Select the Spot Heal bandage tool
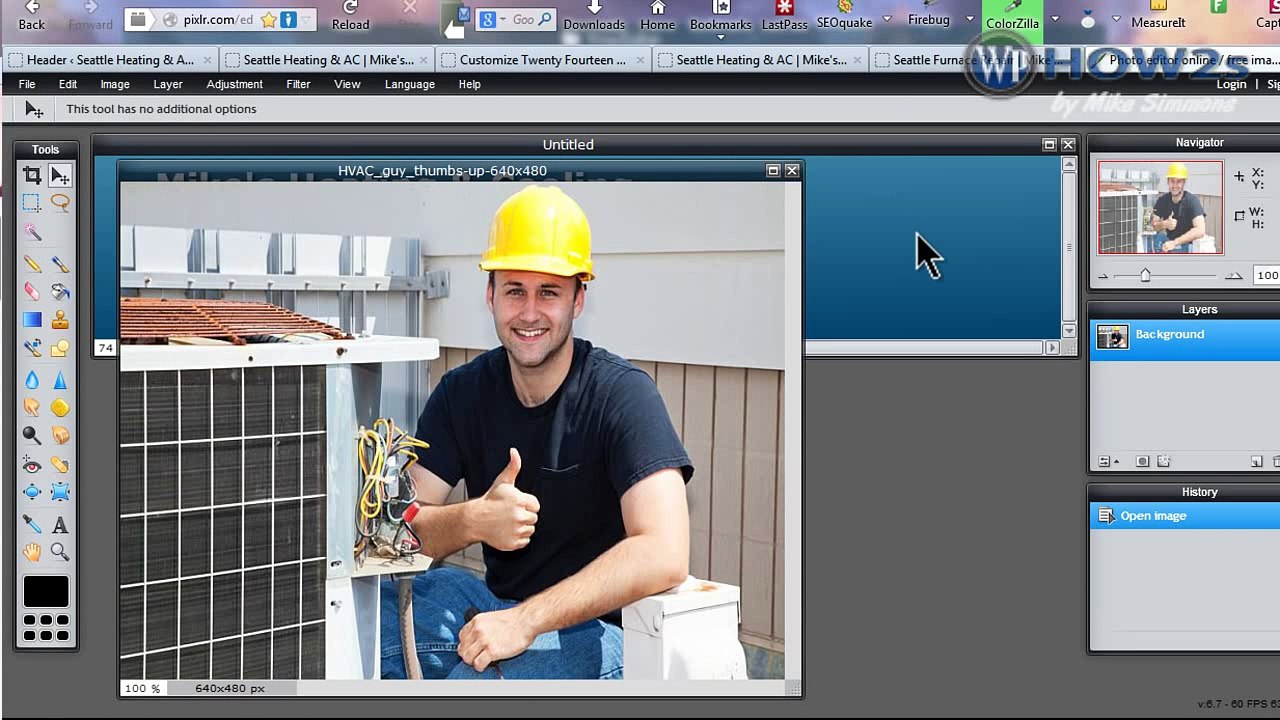This screenshot has width=1280, height=720. click(x=60, y=465)
